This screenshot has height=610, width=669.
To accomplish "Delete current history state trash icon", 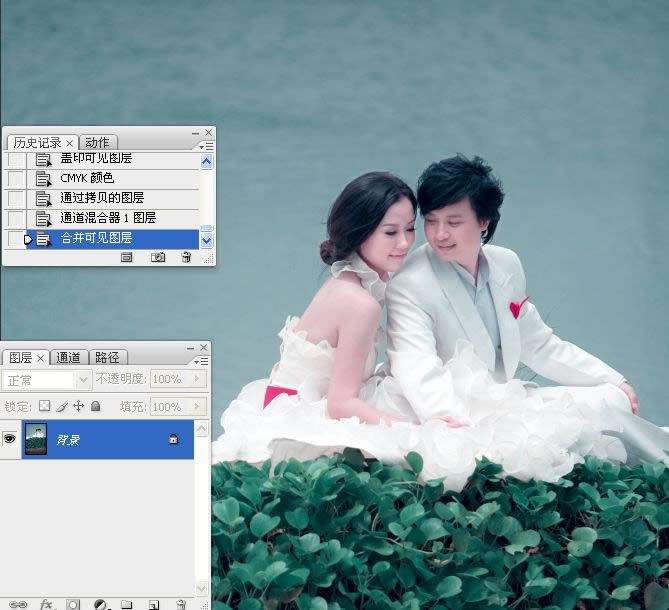I will 186,257.
